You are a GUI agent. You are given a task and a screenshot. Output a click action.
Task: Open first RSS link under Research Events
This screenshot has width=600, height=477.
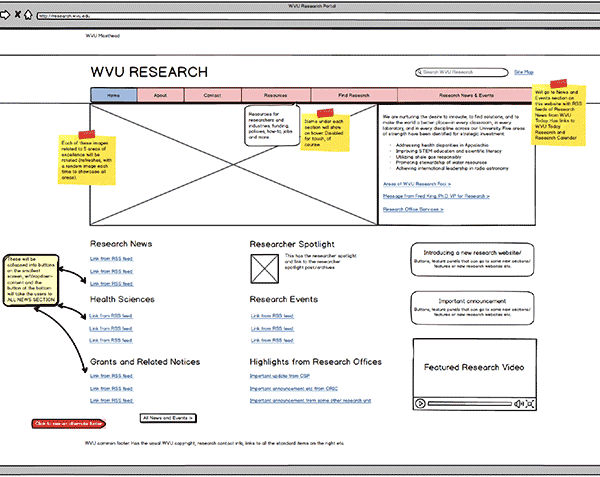point(272,316)
